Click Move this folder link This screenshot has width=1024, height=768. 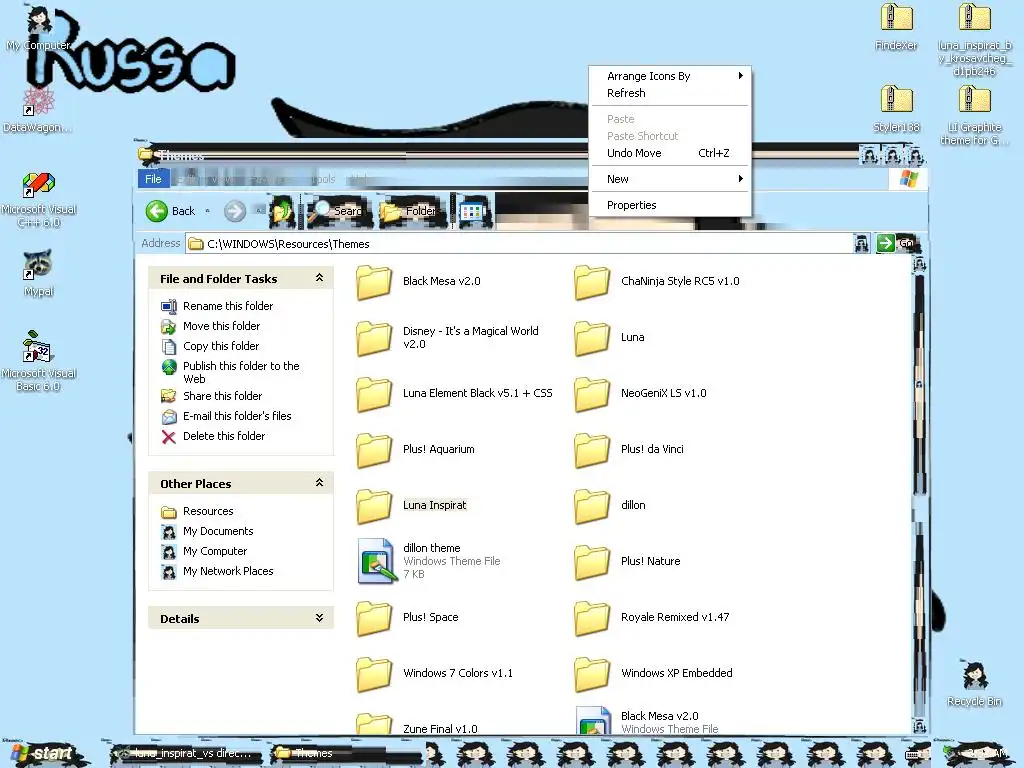click(x=221, y=326)
